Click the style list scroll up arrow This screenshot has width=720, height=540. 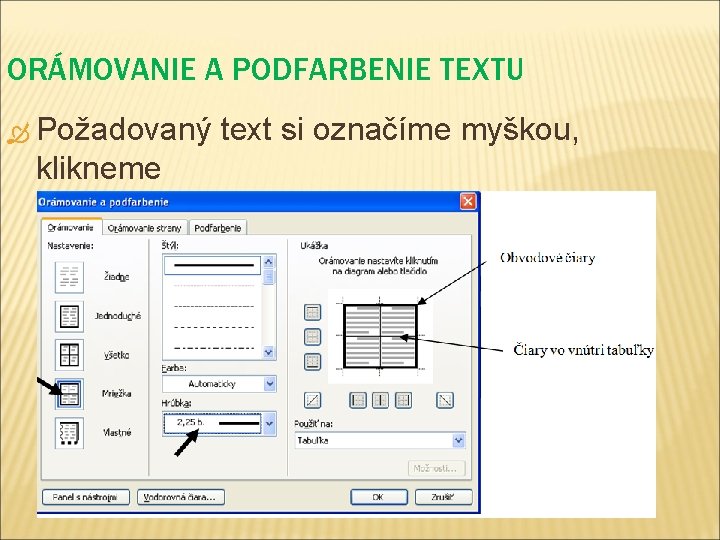point(269,262)
